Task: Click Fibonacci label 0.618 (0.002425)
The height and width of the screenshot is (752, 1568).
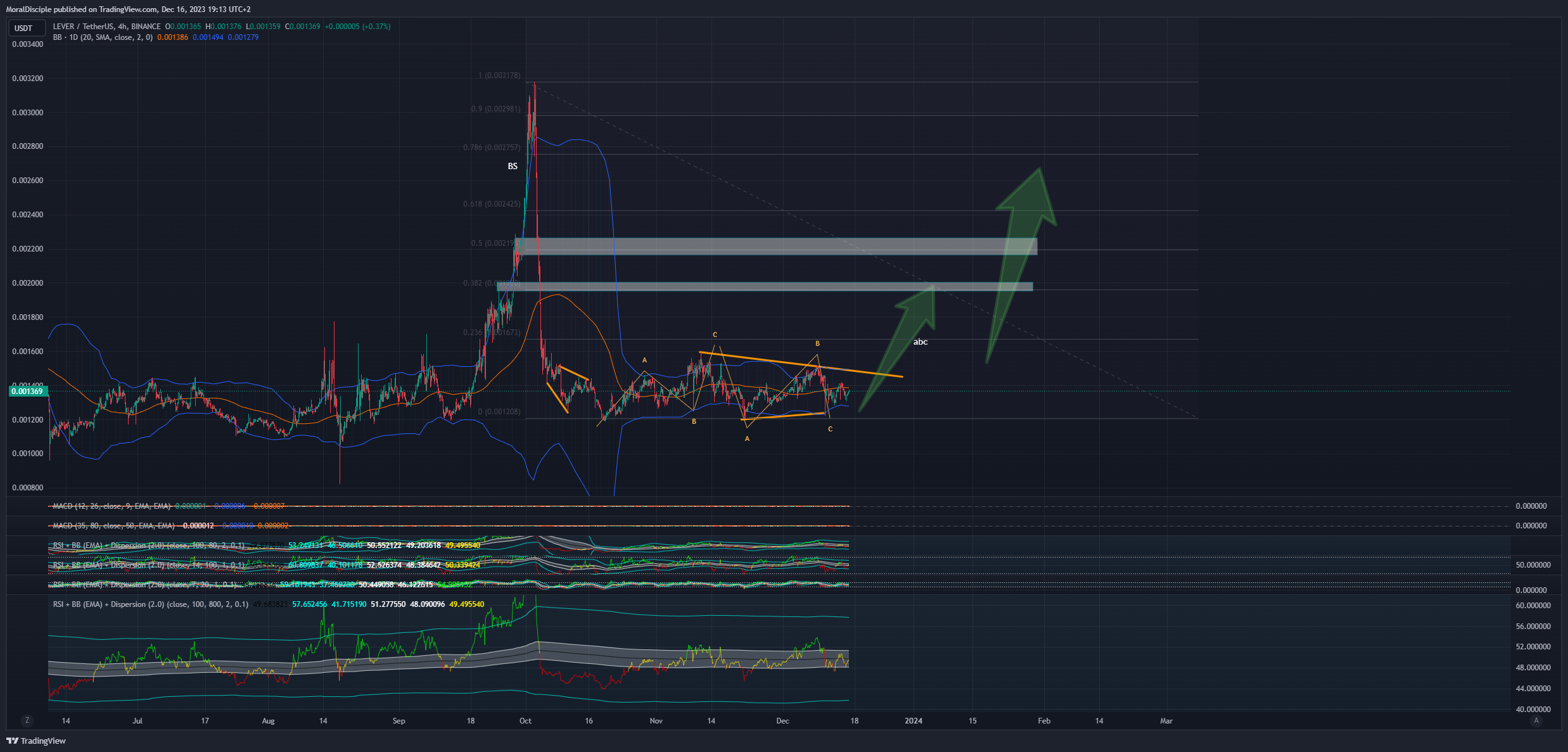Action: pyautogui.click(x=492, y=204)
